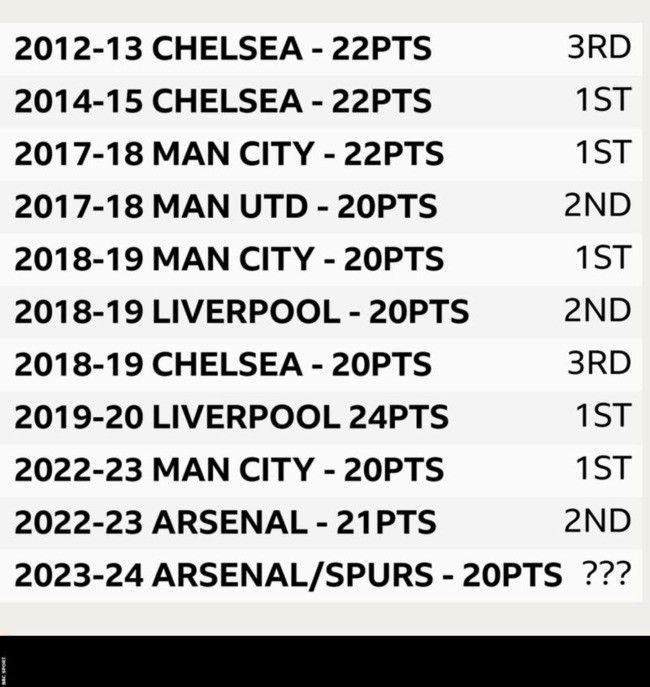
Task: Click 2ND finish beside 2022-23 Arsenal
Action: coord(597,520)
